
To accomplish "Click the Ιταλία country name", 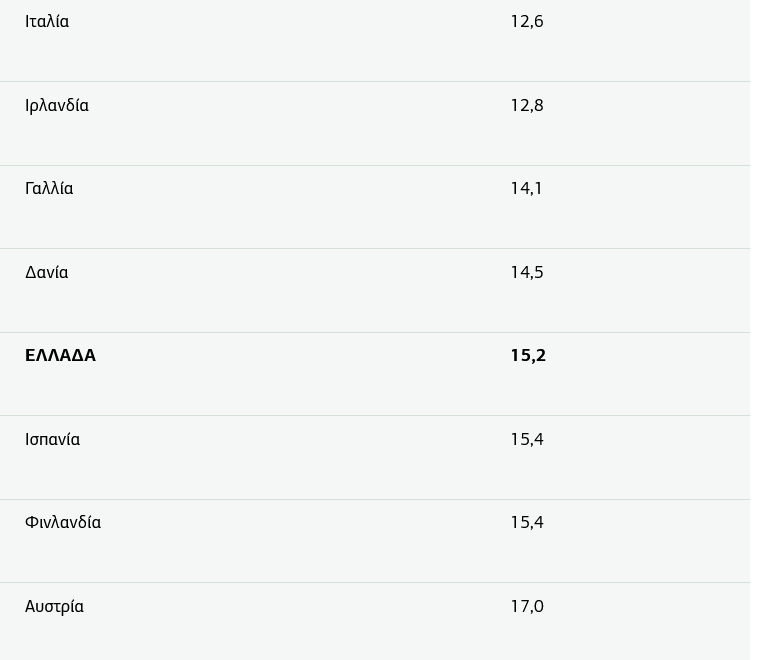I will point(47,22).
